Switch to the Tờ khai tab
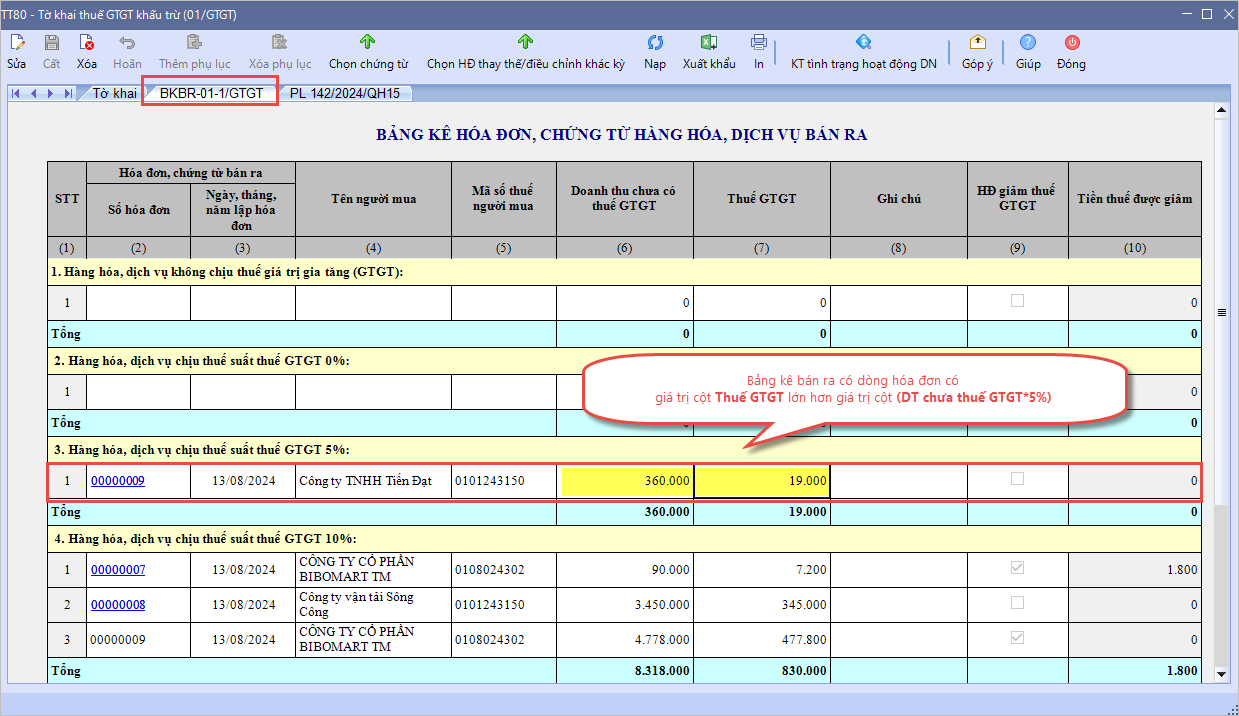This screenshot has width=1239, height=716. point(115,93)
